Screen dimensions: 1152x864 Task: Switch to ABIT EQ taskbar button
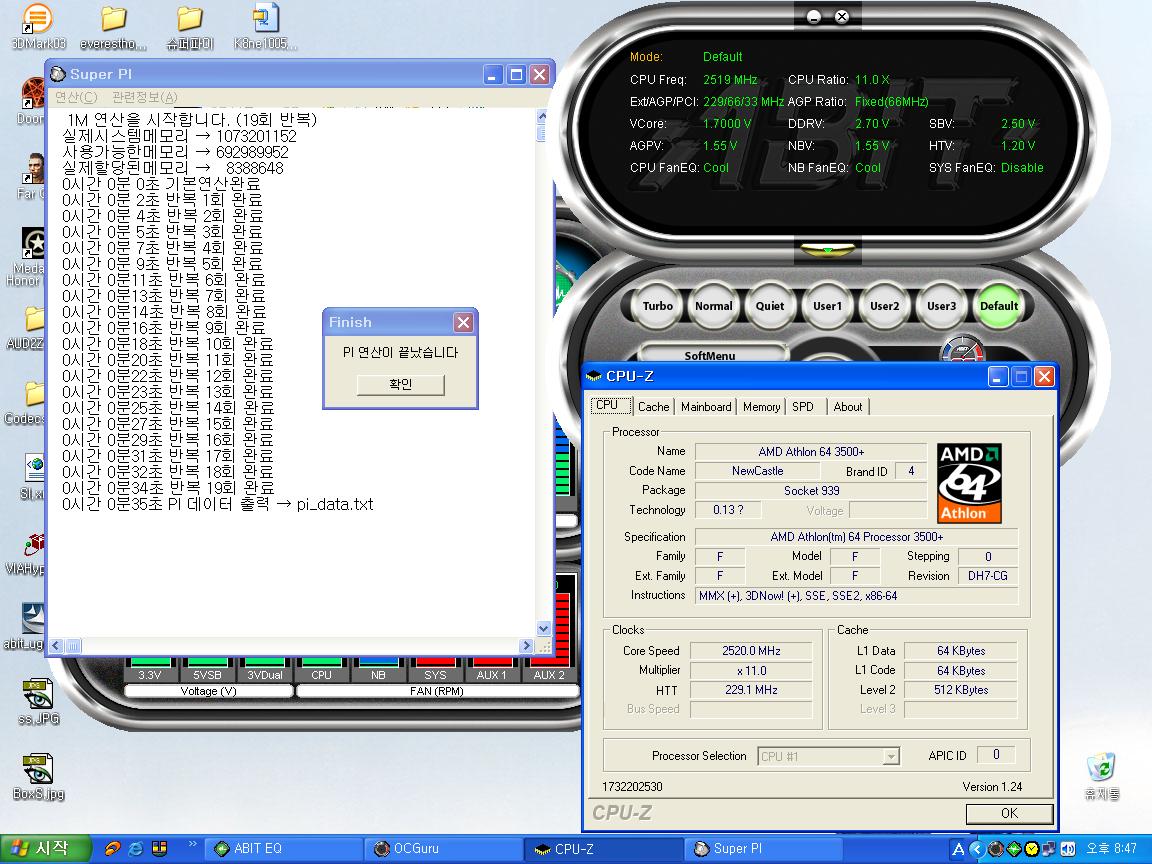pos(285,849)
